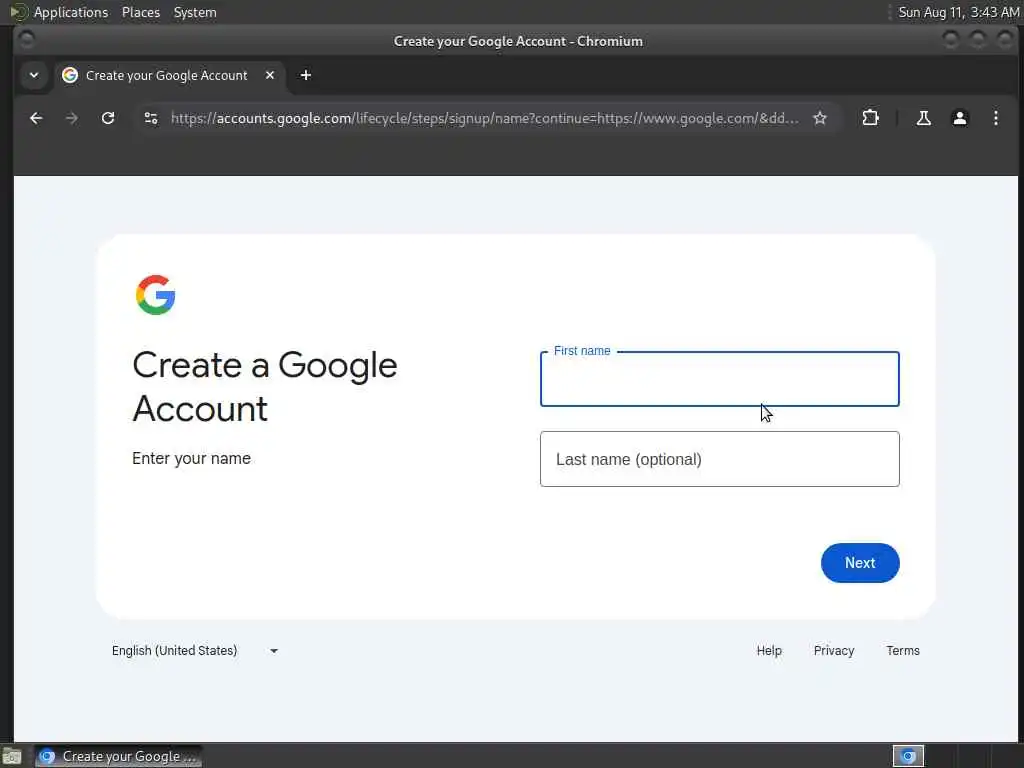Image resolution: width=1024 pixels, height=768 pixels.
Task: Open the Help link
Action: coord(769,650)
